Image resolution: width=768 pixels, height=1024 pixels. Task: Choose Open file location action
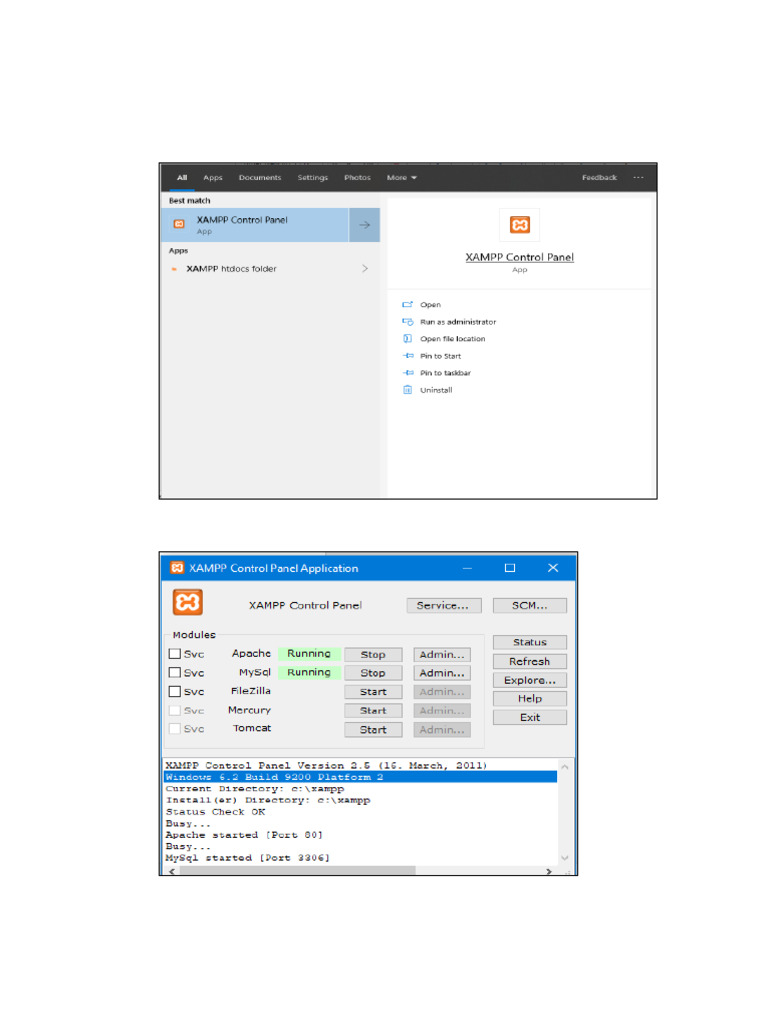click(x=453, y=339)
